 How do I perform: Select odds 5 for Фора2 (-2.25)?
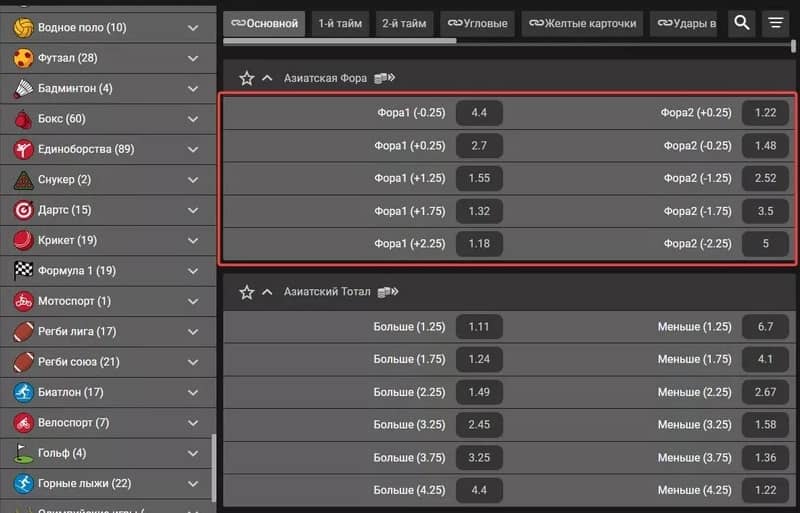click(765, 243)
